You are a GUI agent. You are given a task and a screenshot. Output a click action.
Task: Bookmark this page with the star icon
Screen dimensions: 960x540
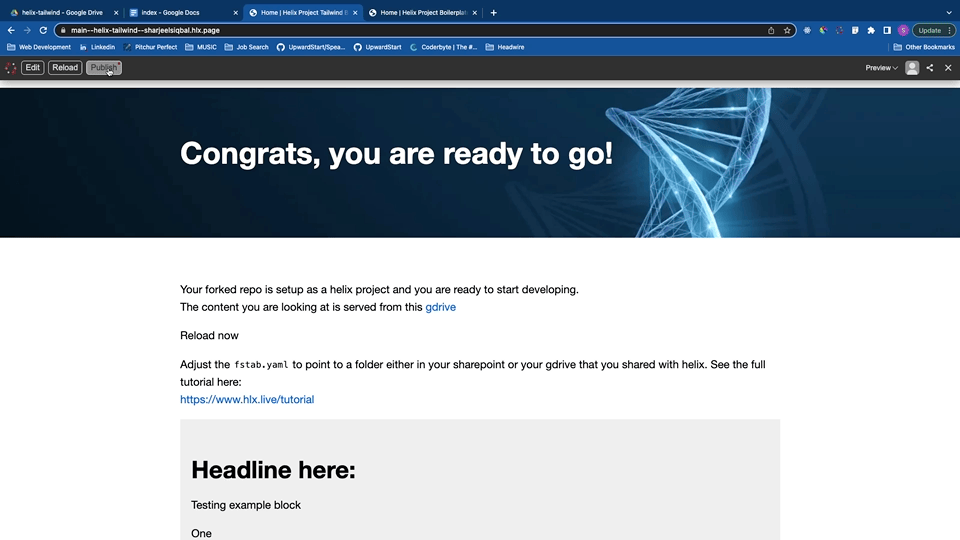tap(787, 30)
